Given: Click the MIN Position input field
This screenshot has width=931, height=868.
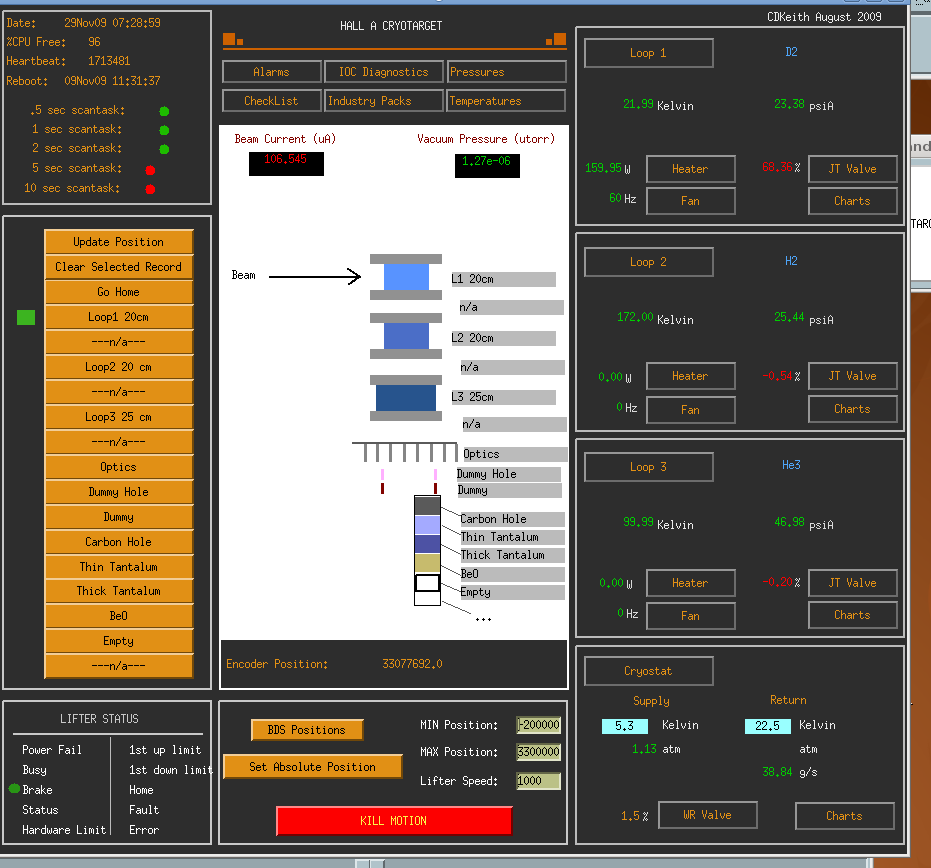Looking at the screenshot, I should tap(539, 725).
